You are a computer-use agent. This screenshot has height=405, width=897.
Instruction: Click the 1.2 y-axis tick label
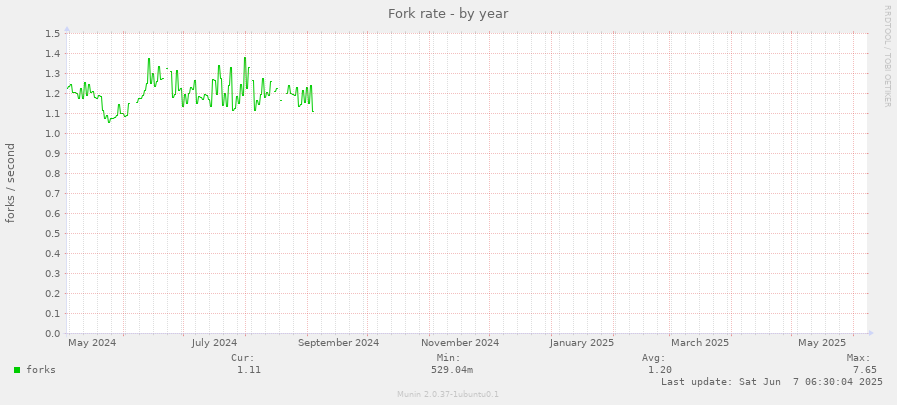point(53,93)
